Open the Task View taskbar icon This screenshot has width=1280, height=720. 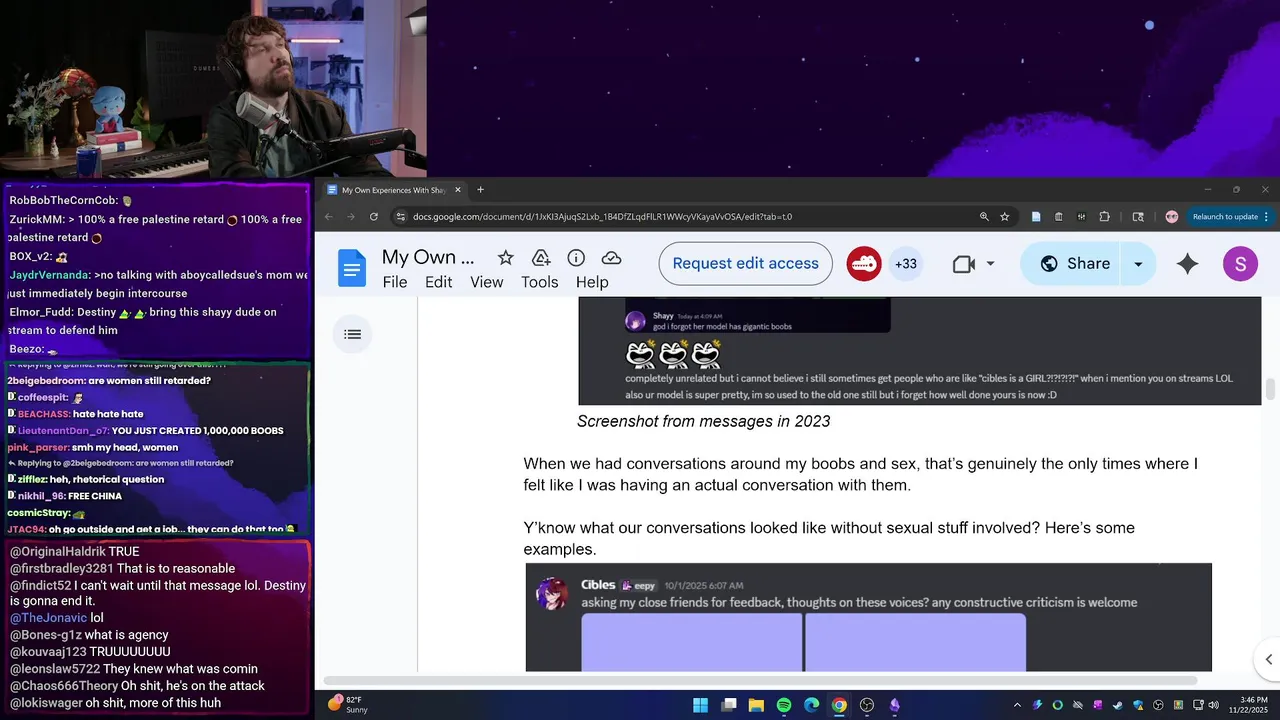pos(729,705)
